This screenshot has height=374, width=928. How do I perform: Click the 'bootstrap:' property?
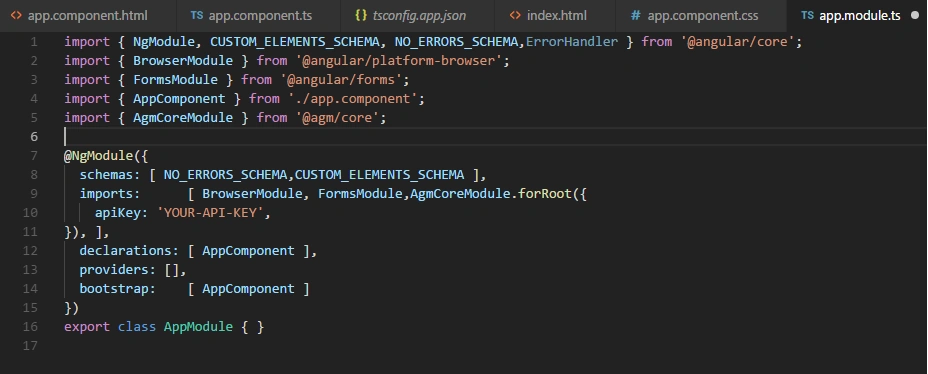click(118, 288)
